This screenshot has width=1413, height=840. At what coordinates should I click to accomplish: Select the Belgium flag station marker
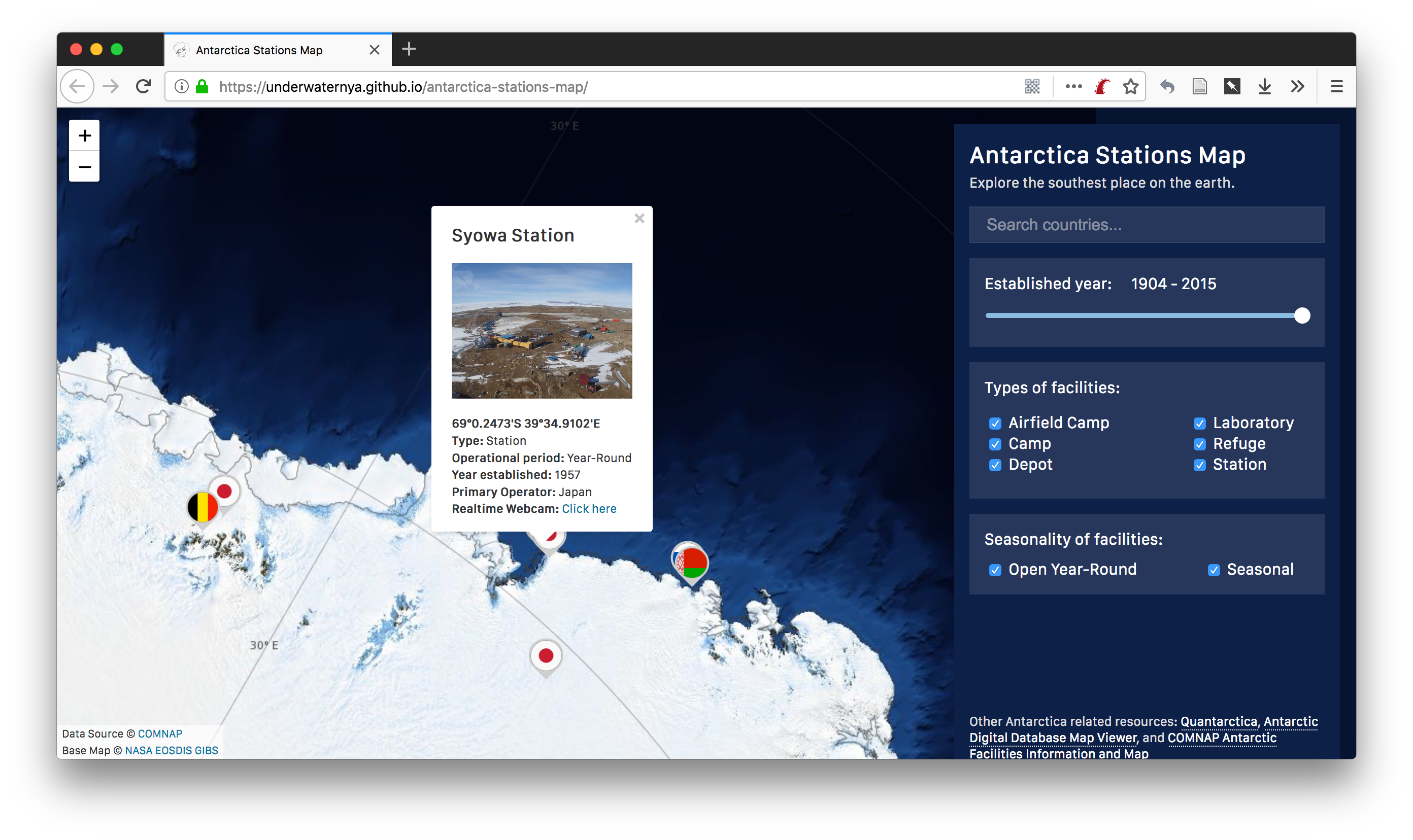pos(202,507)
